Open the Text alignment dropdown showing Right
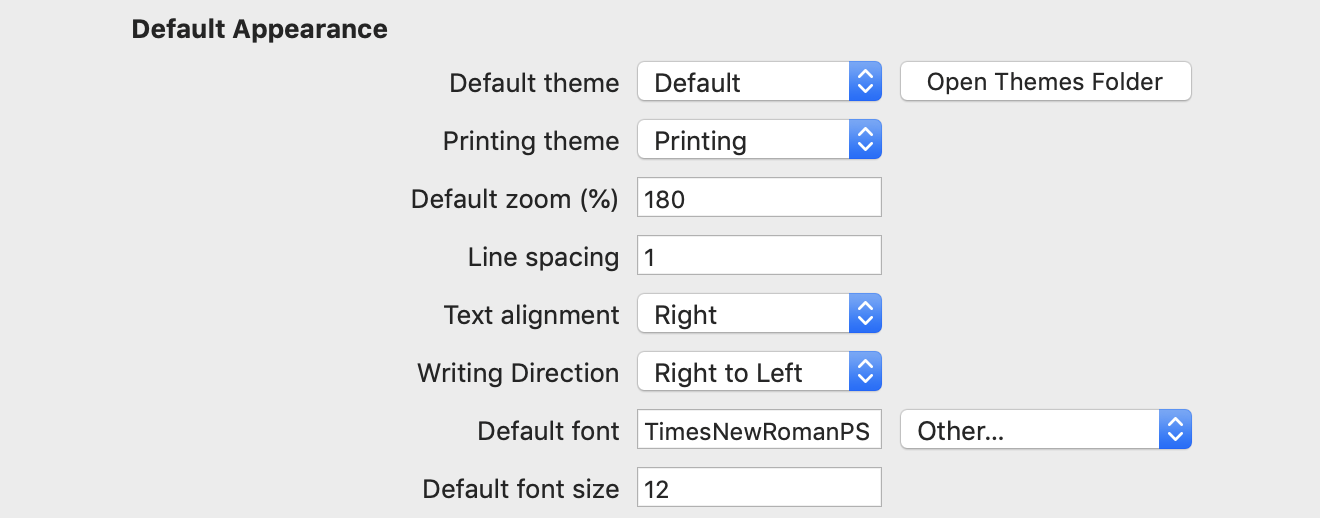The image size is (1320, 518). (x=758, y=315)
